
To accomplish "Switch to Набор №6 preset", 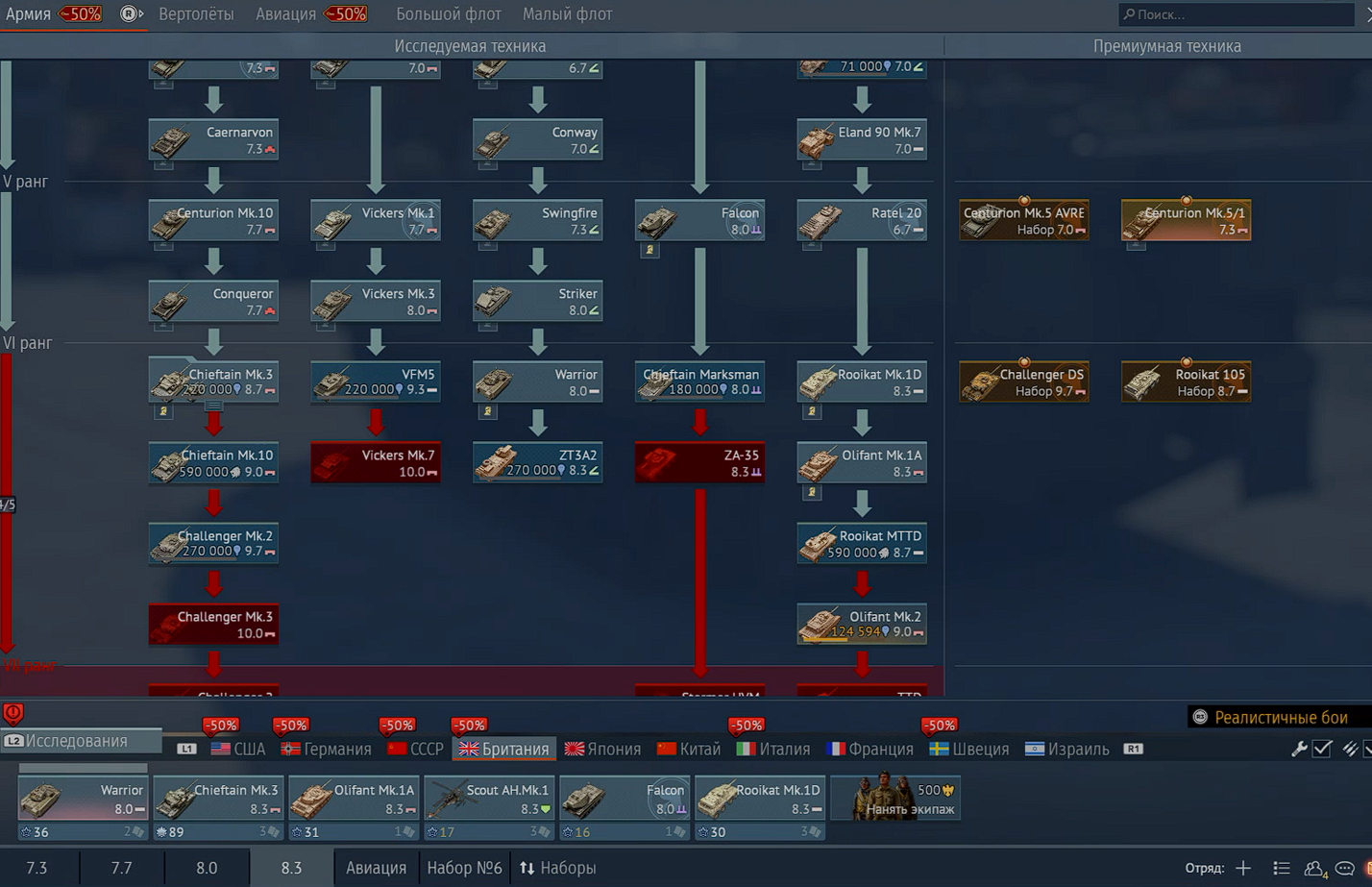I will (x=464, y=868).
